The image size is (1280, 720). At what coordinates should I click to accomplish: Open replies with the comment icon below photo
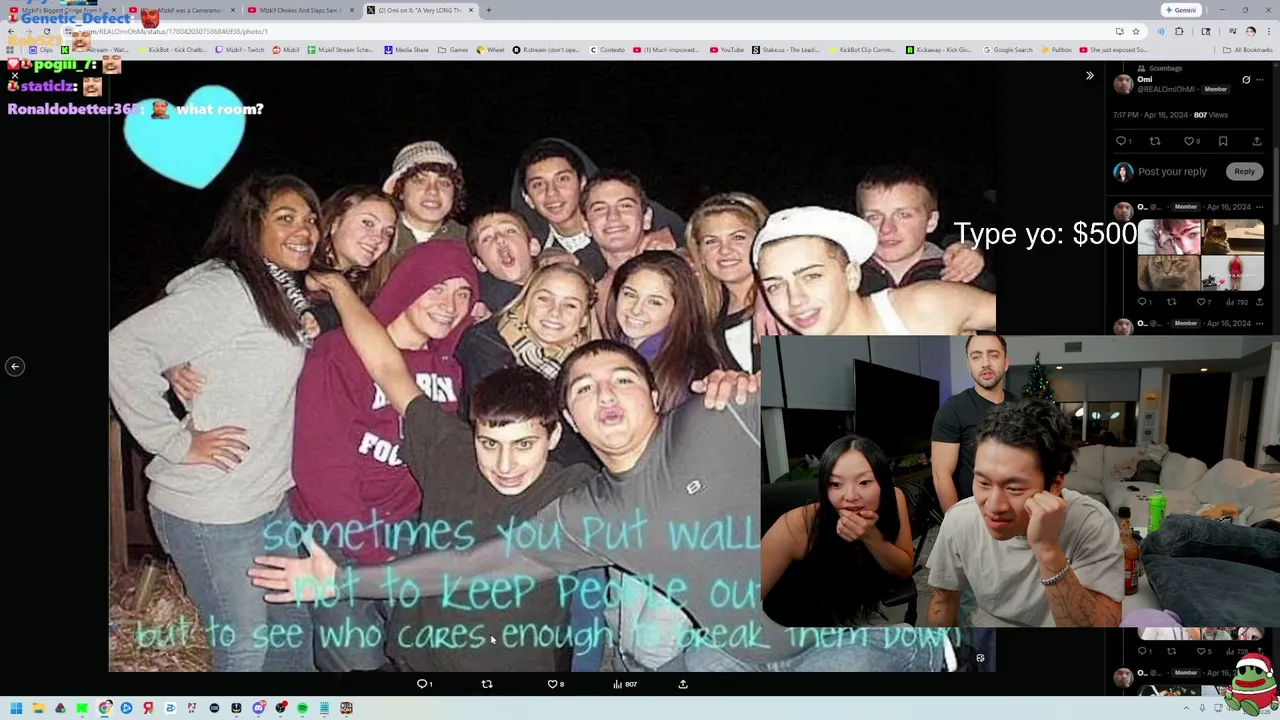pos(424,684)
